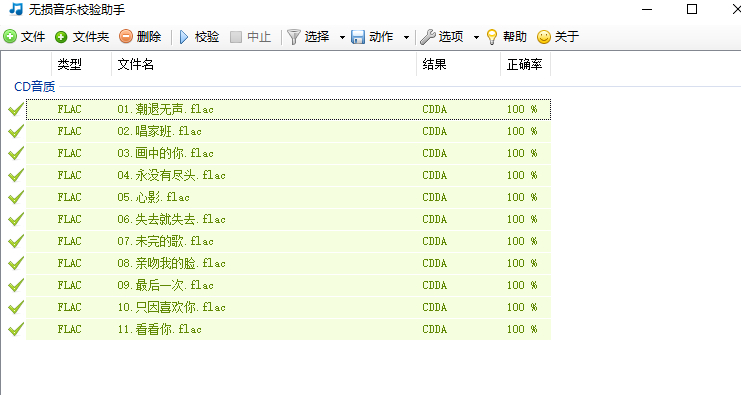Viewport: 741px width, 395px height.
Task: Click green checkmark beside 07.未完的歌.flac
Action: pos(16,241)
